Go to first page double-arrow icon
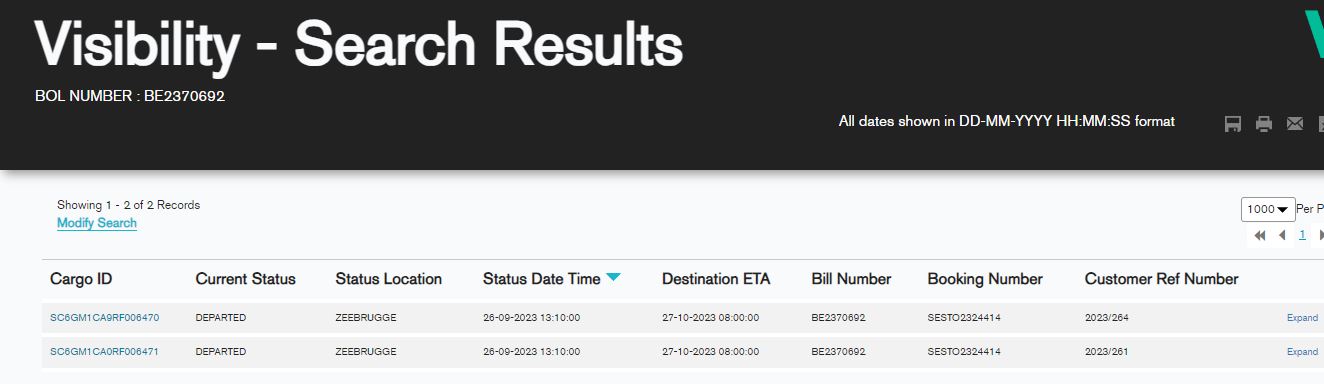 click(1260, 235)
